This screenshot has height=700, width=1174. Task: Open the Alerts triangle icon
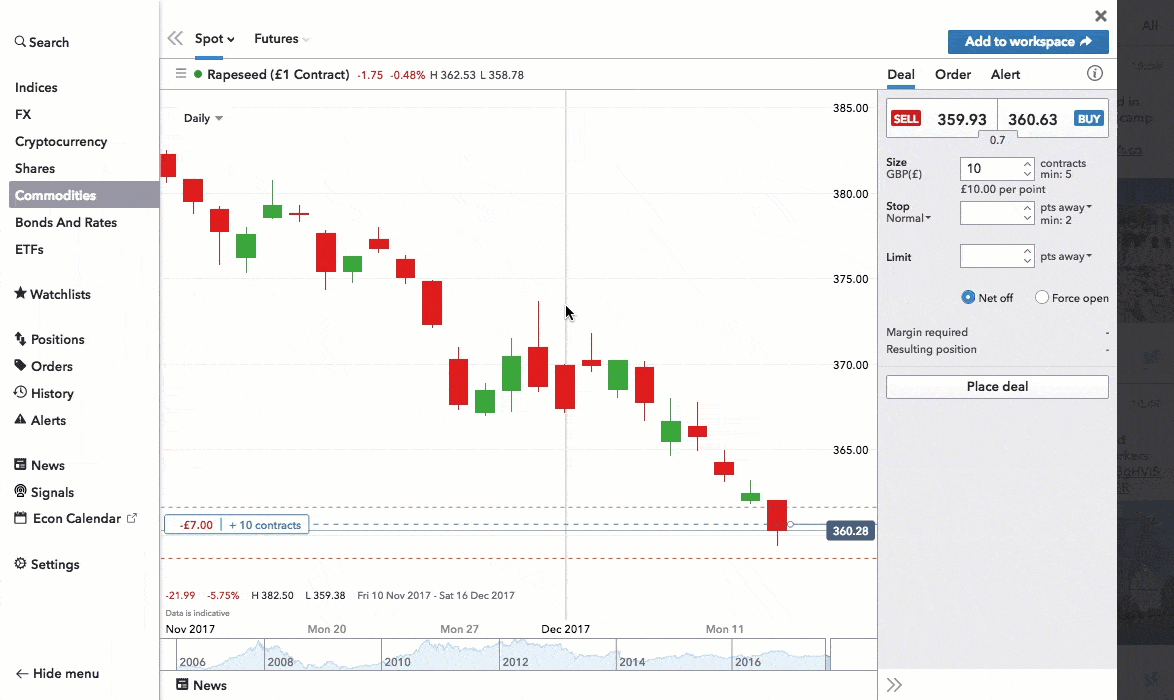tap(20, 419)
